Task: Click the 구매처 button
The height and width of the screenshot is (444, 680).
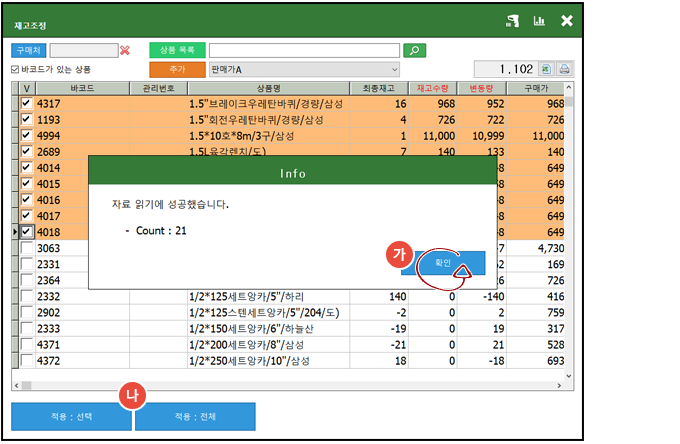Action: click(x=29, y=50)
